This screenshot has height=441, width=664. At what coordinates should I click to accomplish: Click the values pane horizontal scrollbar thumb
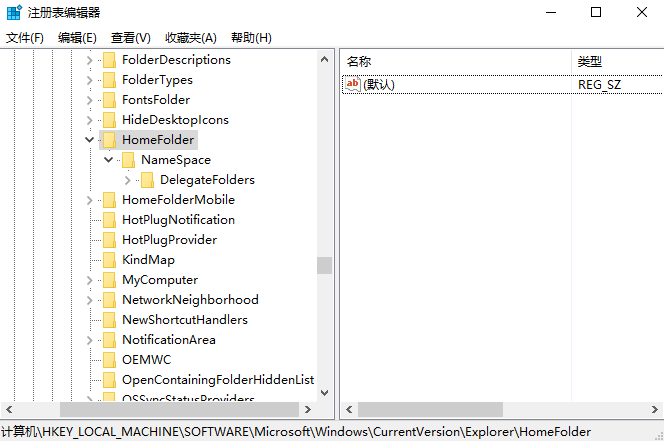pos(430,410)
